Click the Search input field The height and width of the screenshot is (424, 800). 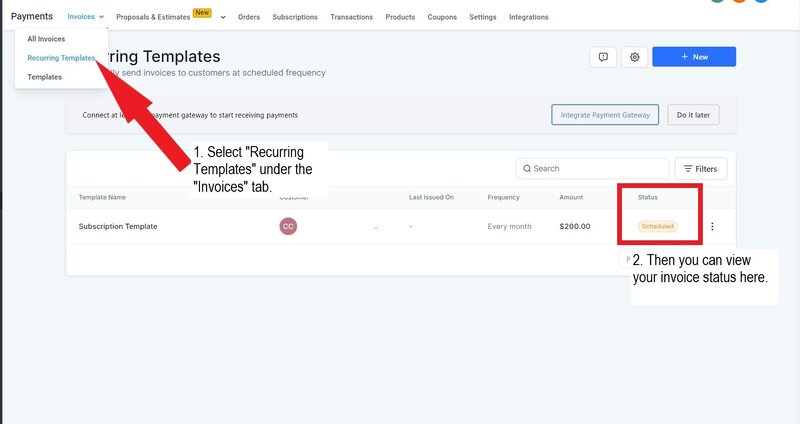(592, 168)
